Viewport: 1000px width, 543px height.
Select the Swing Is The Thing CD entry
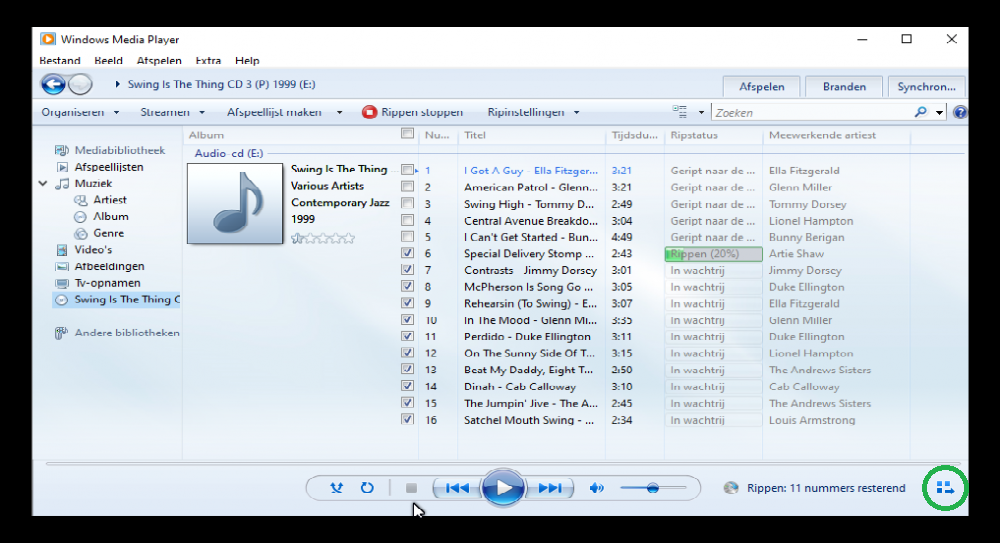coord(117,299)
